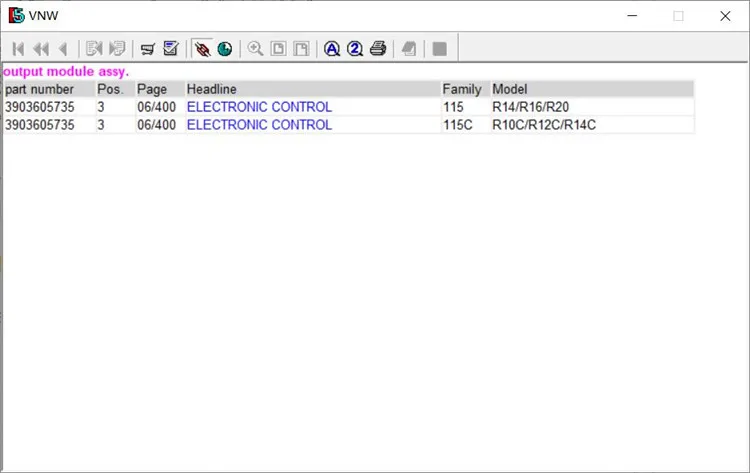Click the greyed document-with-right-arrow icon
The image size is (750, 473).
coord(117,48)
